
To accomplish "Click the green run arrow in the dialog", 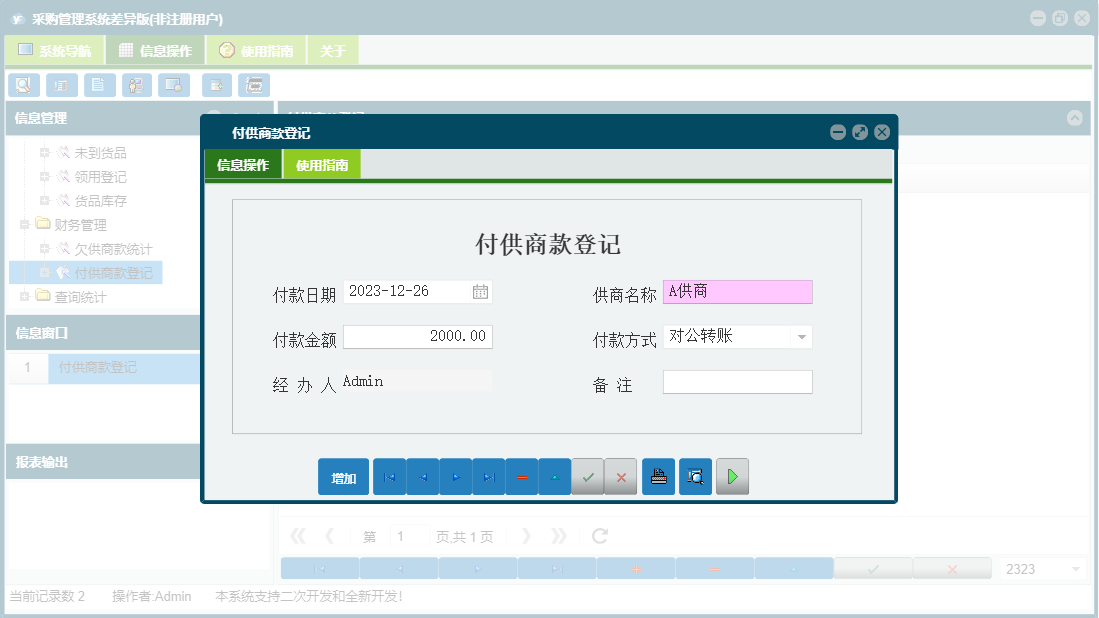I will [732, 477].
